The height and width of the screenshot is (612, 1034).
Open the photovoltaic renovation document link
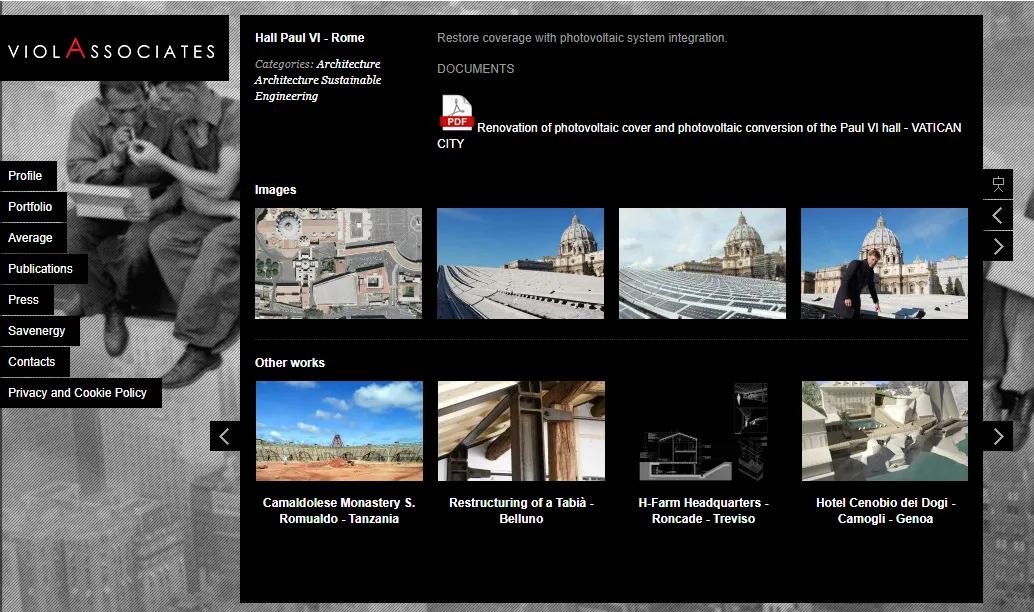(x=718, y=128)
